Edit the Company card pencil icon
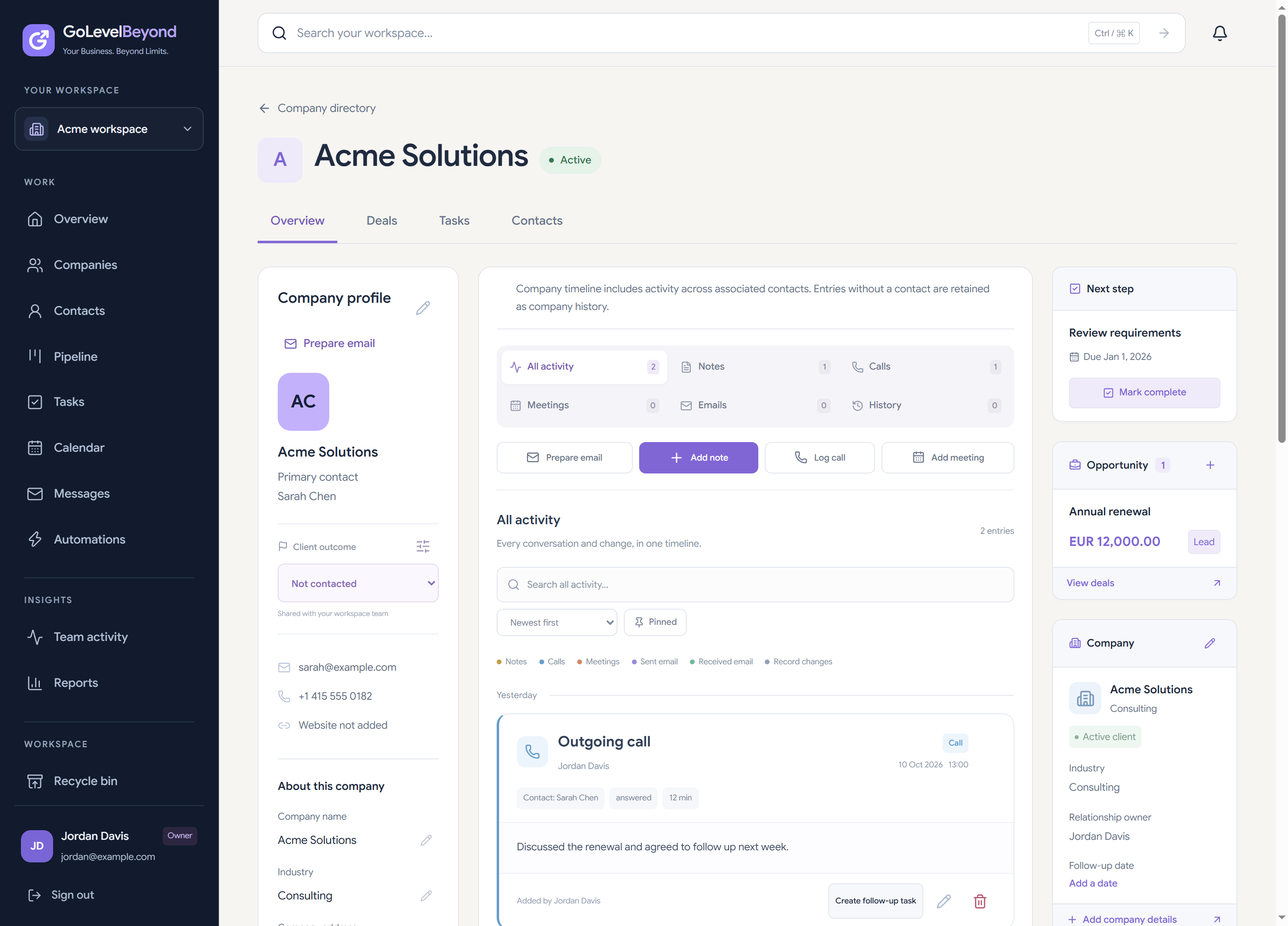Screen dimensions: 1288x926 tap(1210, 643)
